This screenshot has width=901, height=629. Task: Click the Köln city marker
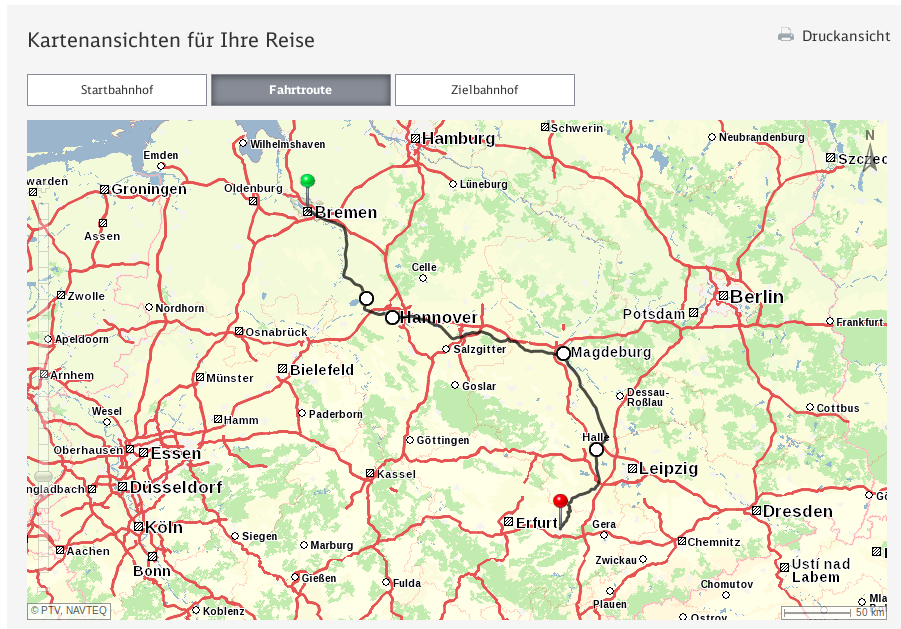click(138, 527)
